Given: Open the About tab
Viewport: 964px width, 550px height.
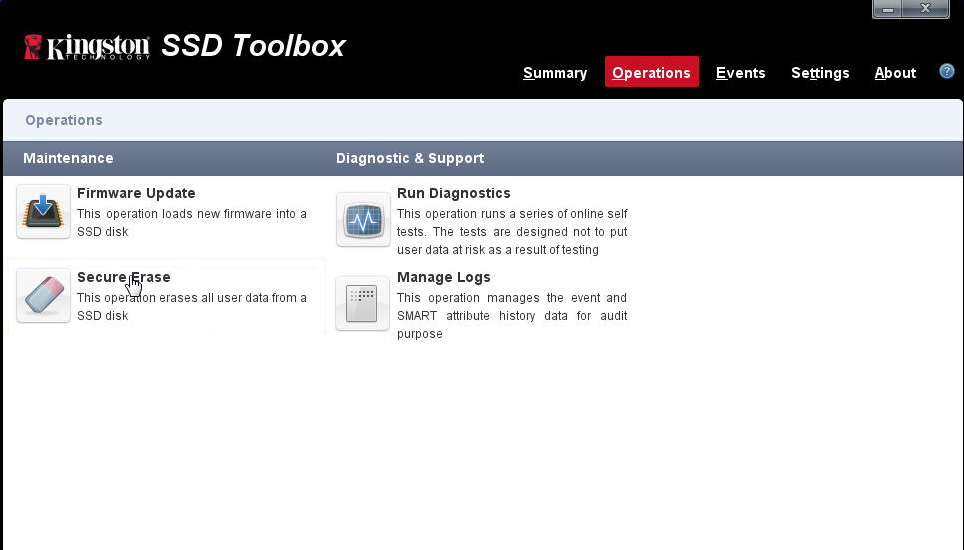Looking at the screenshot, I should tap(895, 73).
